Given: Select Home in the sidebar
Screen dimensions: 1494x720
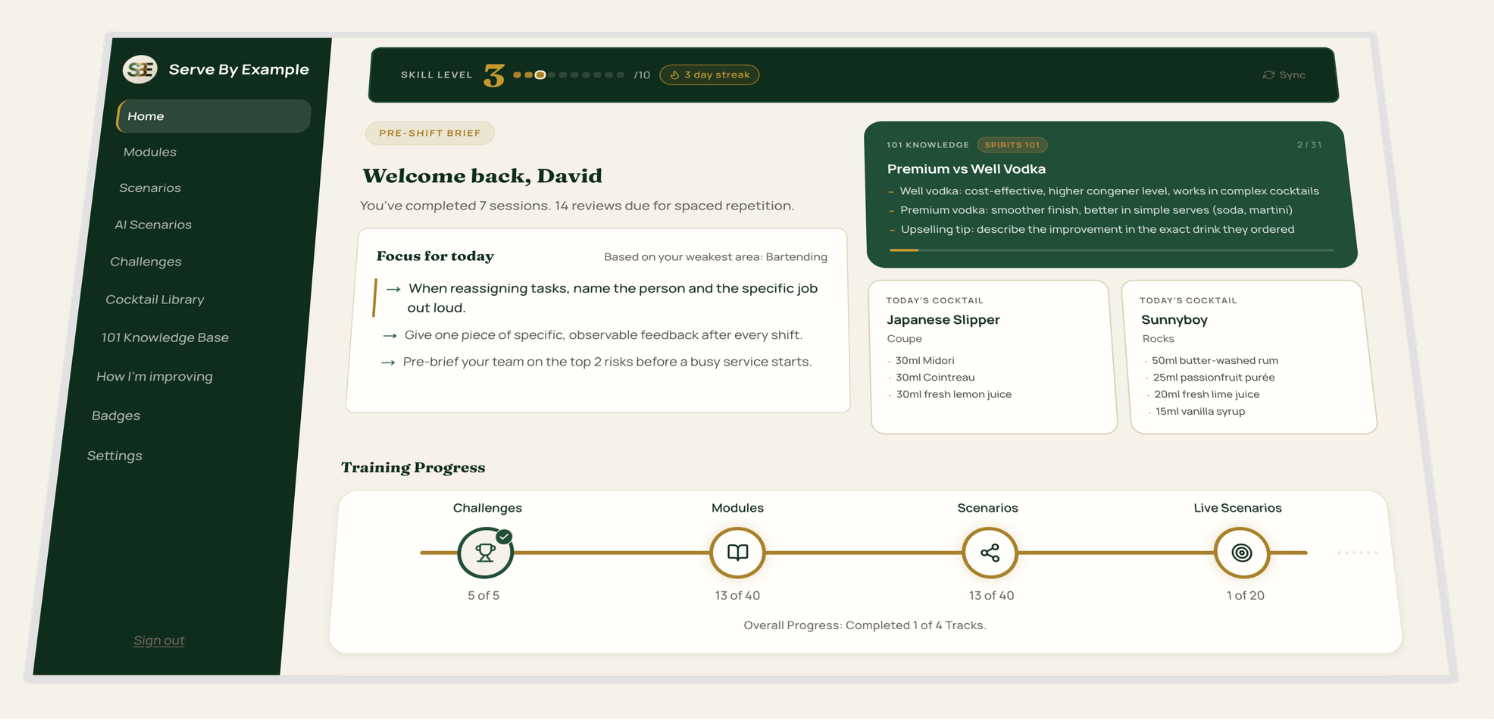Looking at the screenshot, I should coord(214,116).
